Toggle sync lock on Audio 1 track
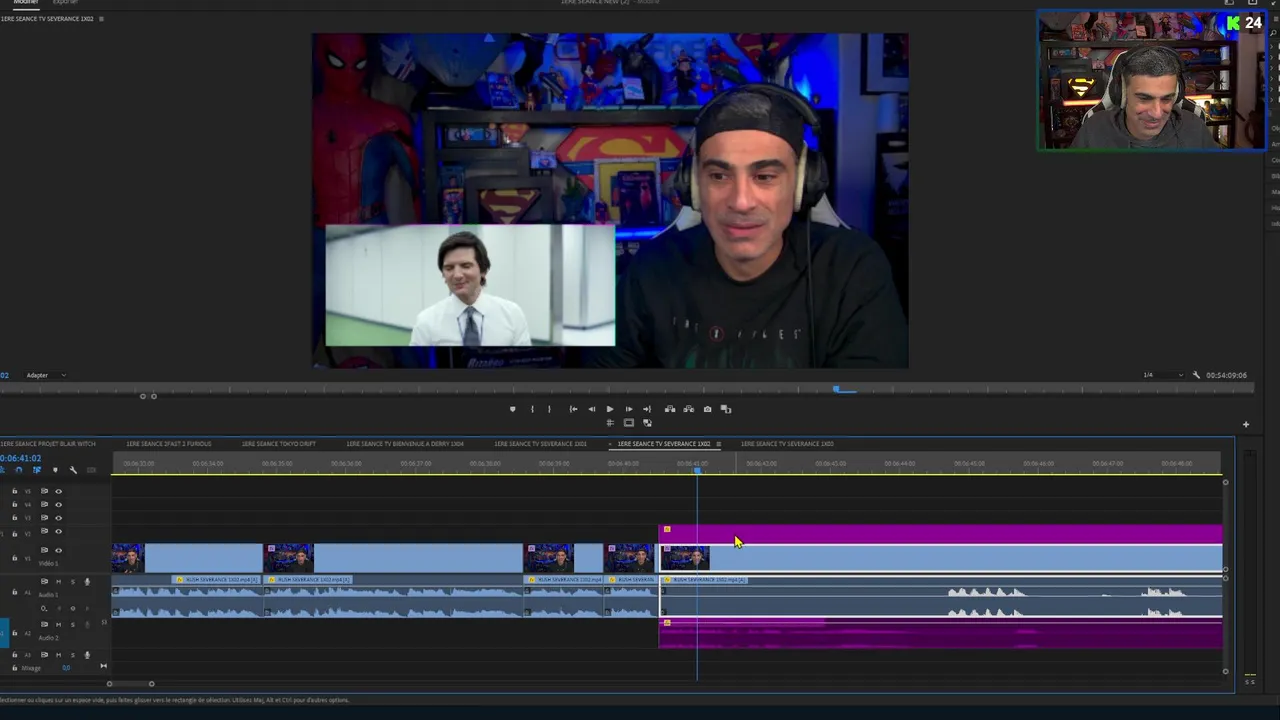 (44, 582)
